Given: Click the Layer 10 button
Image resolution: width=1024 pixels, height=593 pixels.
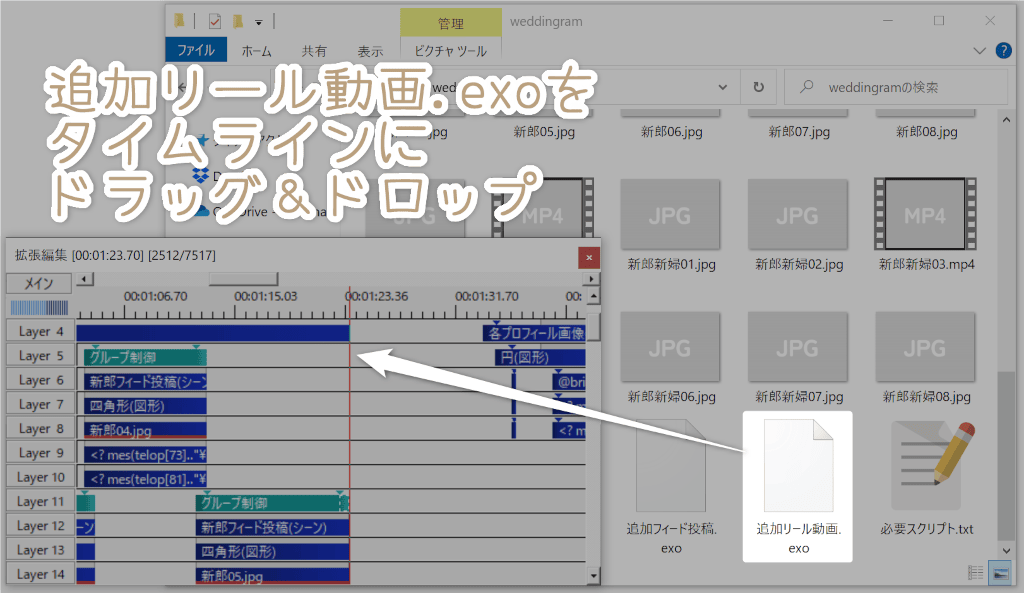Looking at the screenshot, I should [x=38, y=477].
